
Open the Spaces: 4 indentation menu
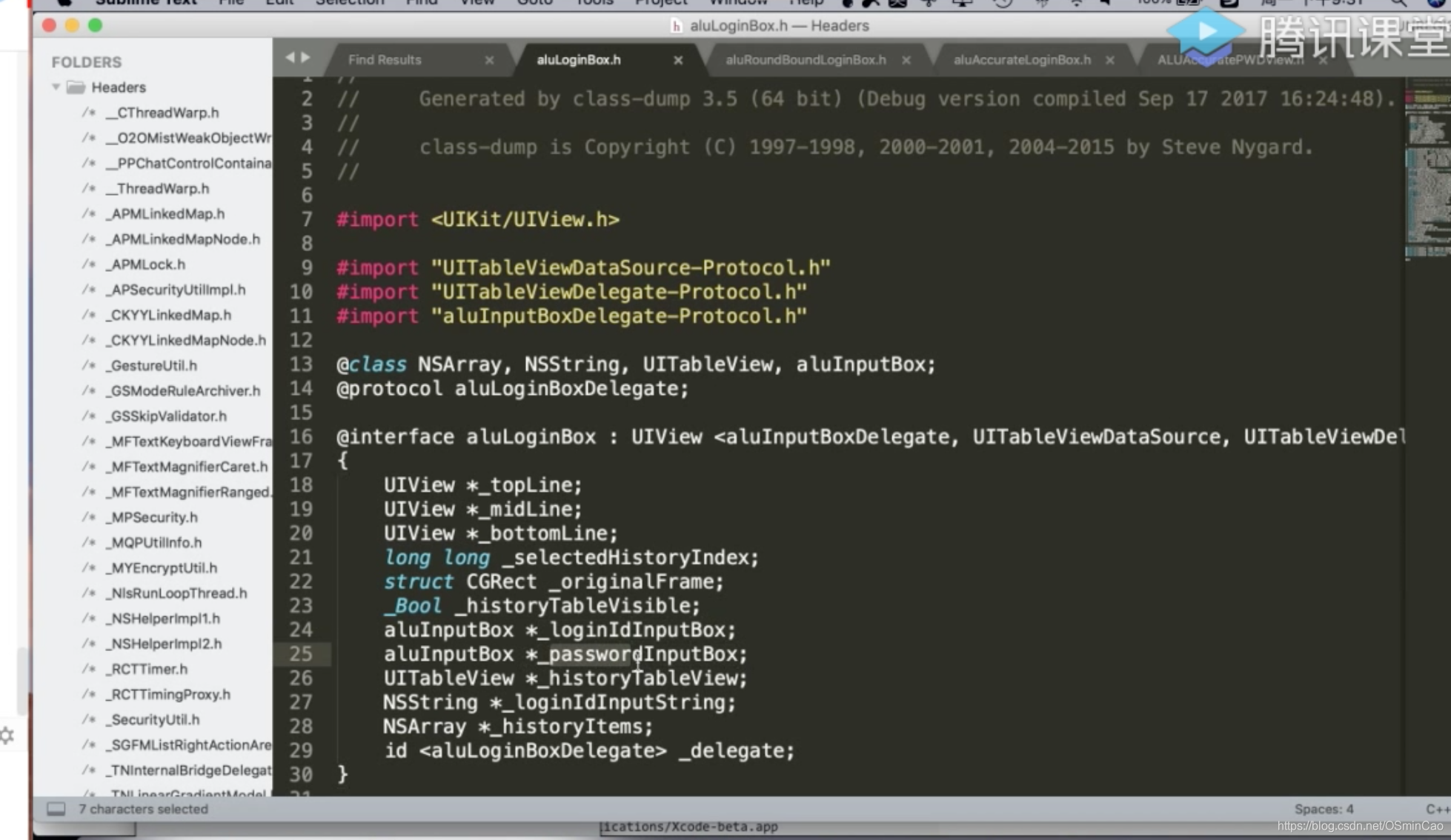[x=1323, y=809]
